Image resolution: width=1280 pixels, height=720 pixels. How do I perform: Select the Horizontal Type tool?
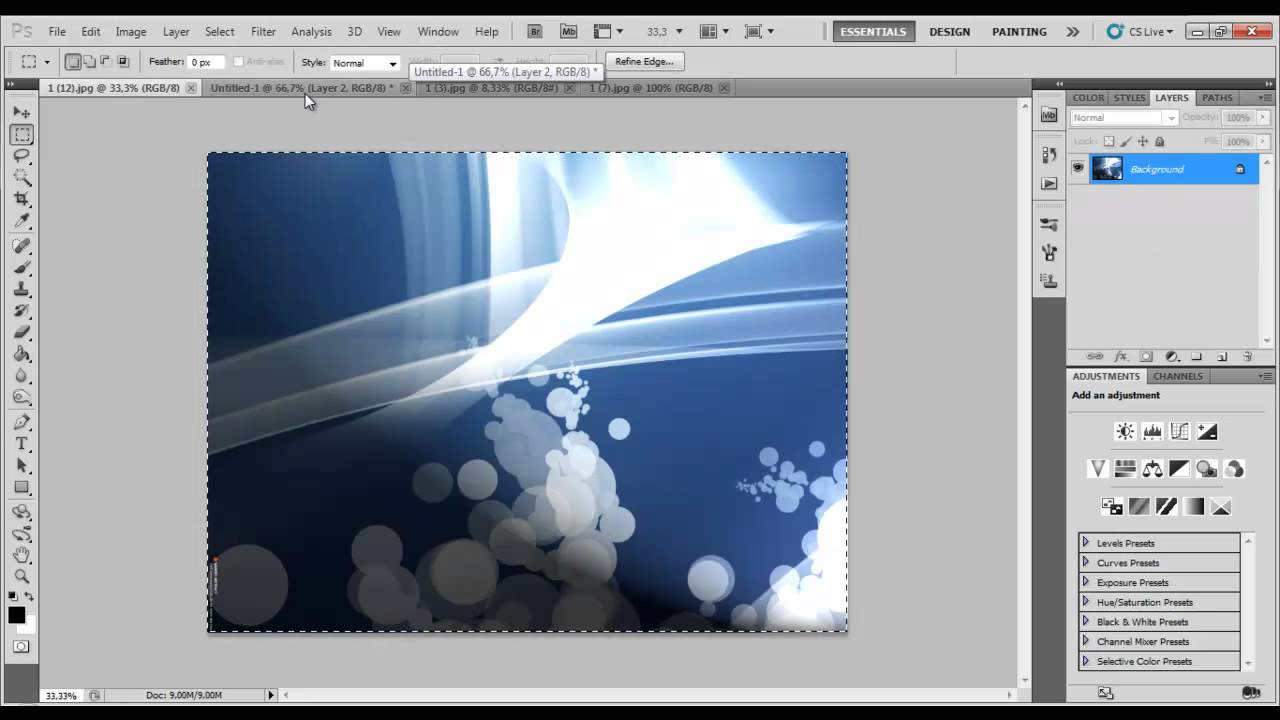click(x=22, y=443)
